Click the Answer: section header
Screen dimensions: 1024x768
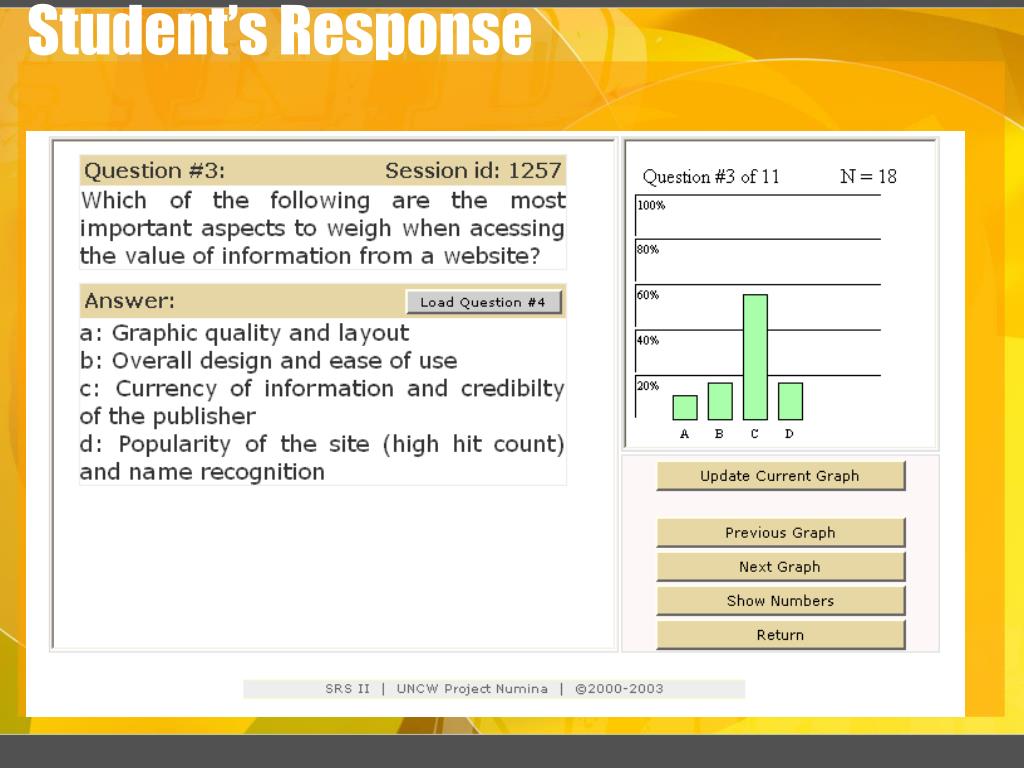point(129,300)
